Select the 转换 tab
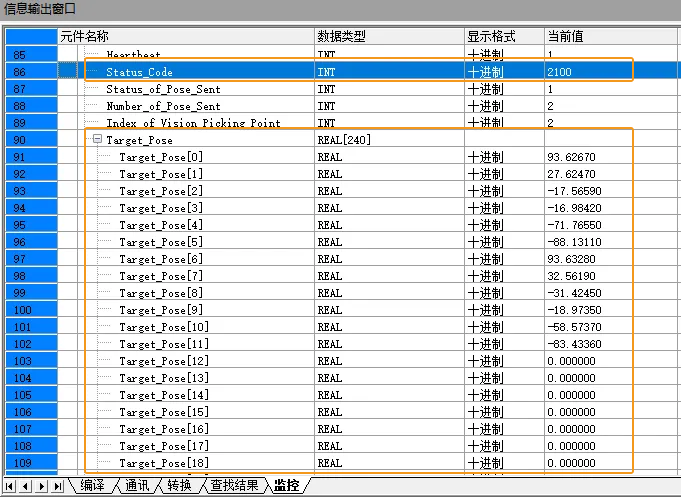681x497 pixels. (x=179, y=485)
